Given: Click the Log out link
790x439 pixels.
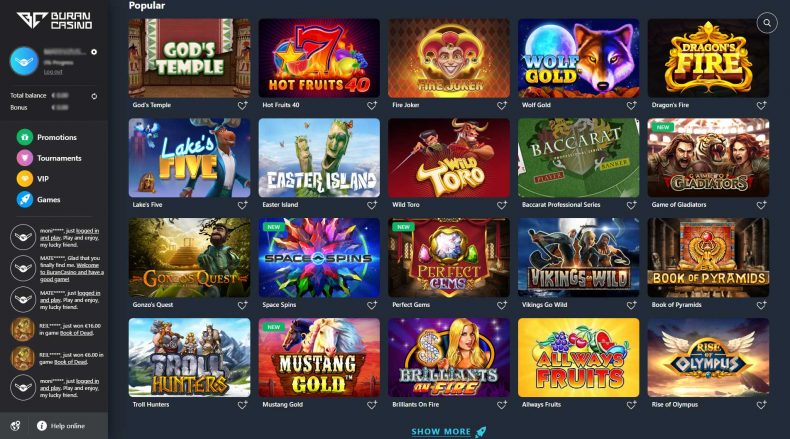Looking at the screenshot, I should click(x=53, y=72).
